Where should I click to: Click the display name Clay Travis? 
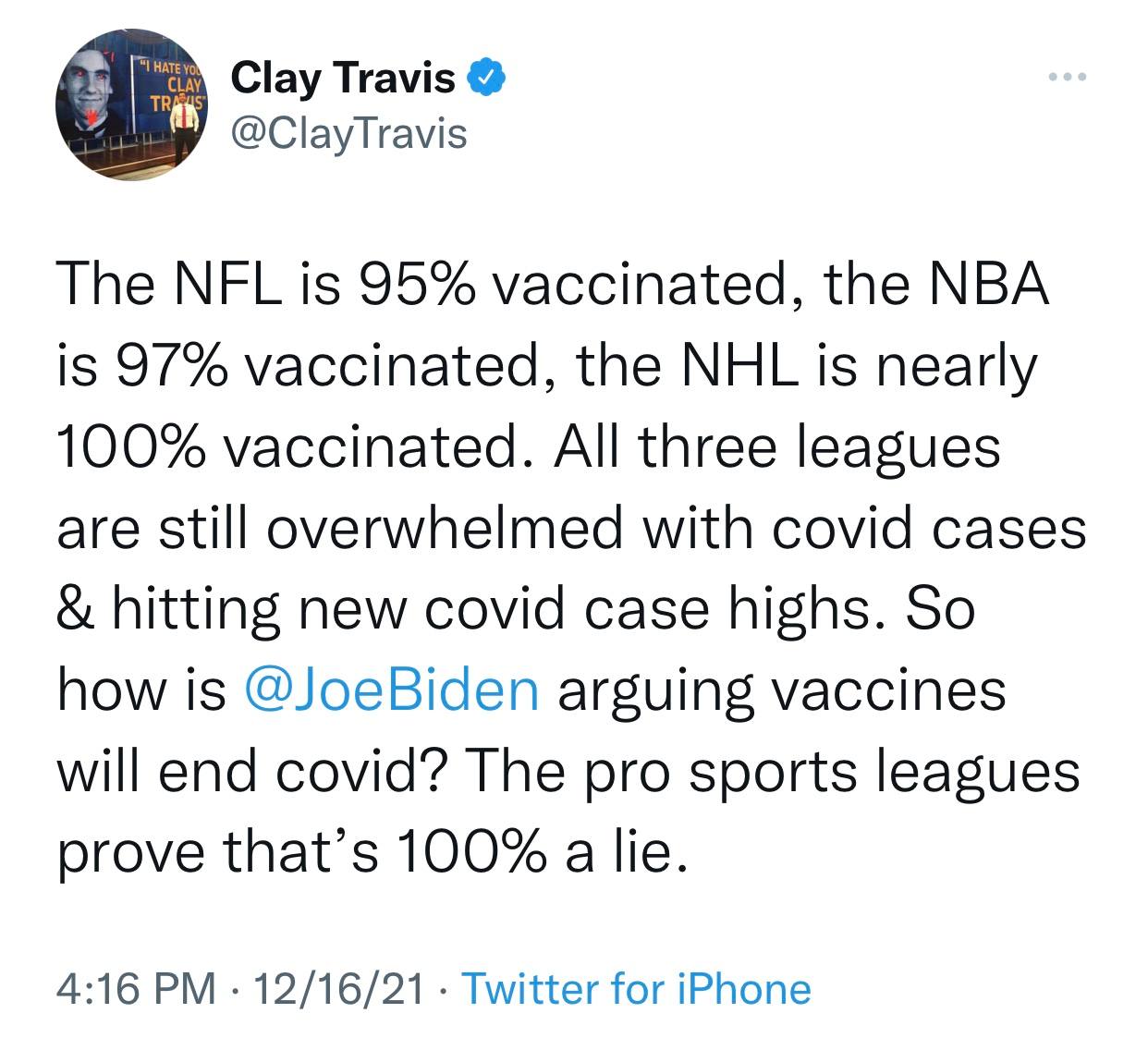click(x=342, y=79)
